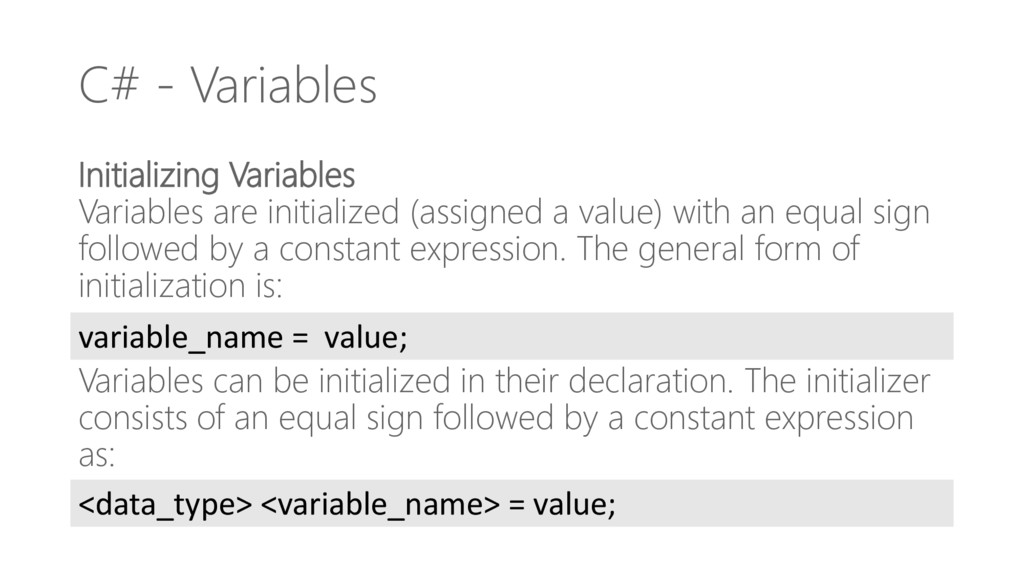Click the trailing word 'as:'

coord(97,456)
